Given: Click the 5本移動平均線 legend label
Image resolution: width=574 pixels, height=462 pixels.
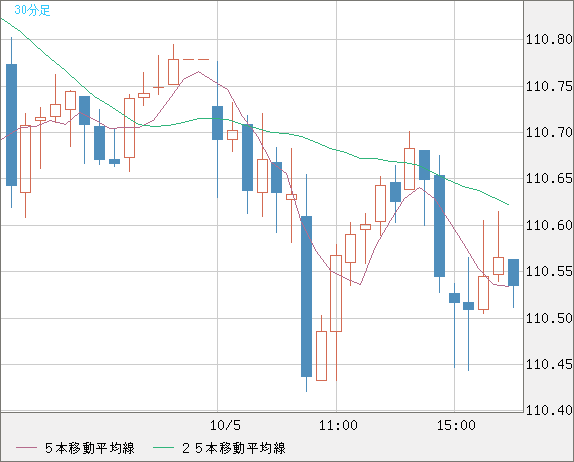Looking at the screenshot, I should coord(90,448).
